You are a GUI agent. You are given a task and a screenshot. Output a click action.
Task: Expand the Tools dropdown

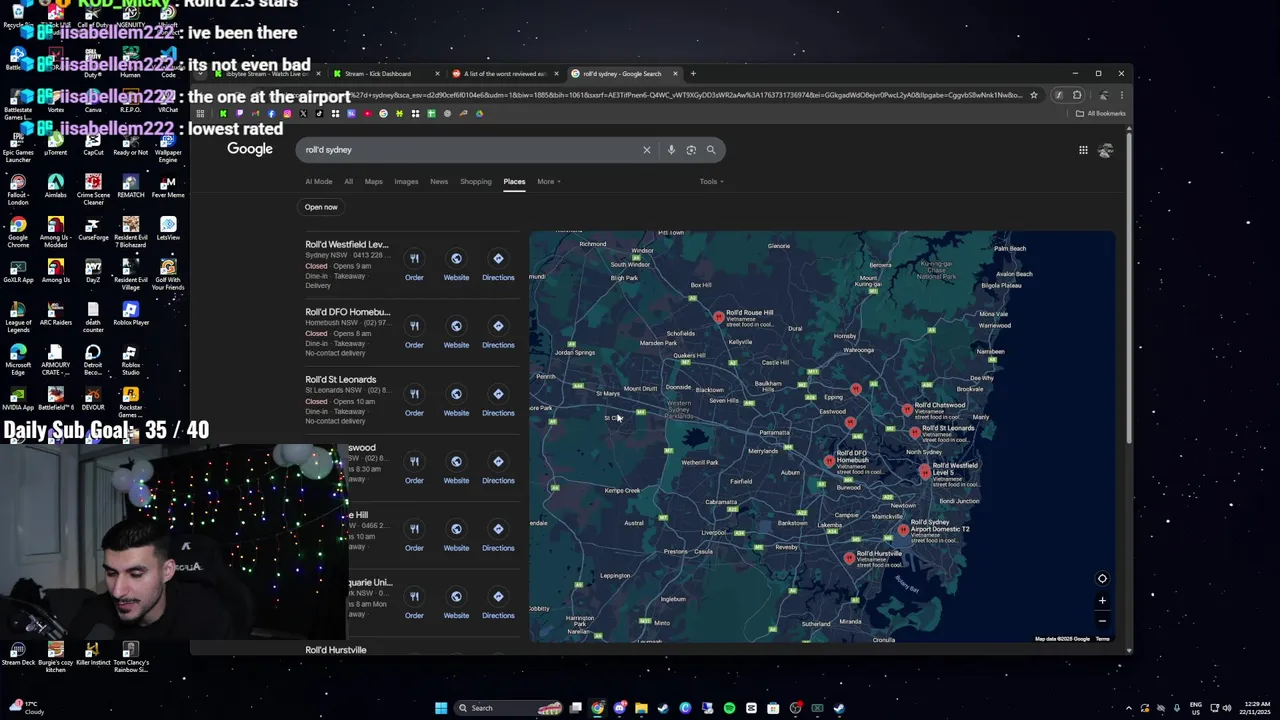[711, 181]
